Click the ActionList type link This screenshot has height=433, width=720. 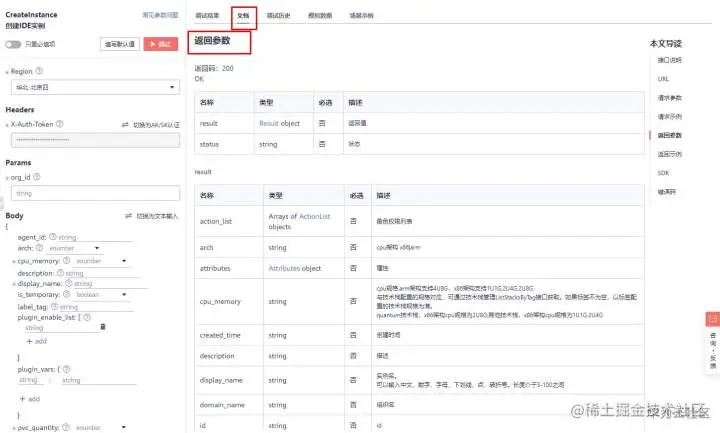(x=315, y=216)
